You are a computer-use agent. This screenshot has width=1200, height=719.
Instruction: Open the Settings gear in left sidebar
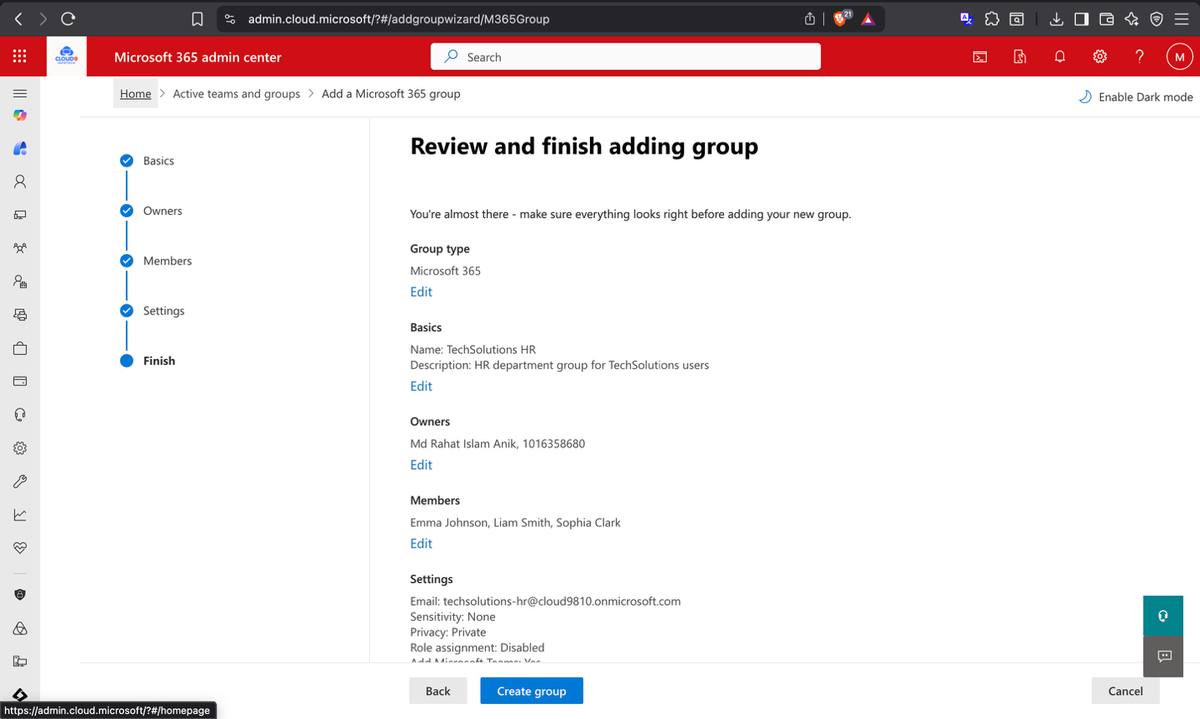(x=19, y=448)
